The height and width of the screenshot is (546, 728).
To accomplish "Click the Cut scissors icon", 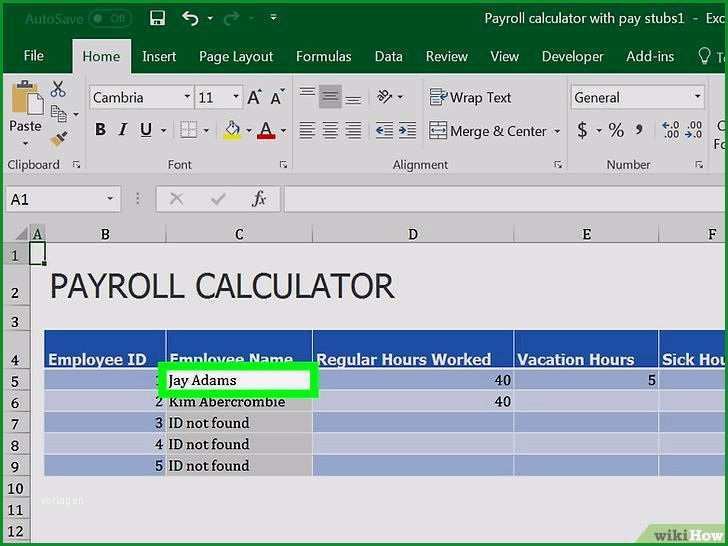I will 58,89.
